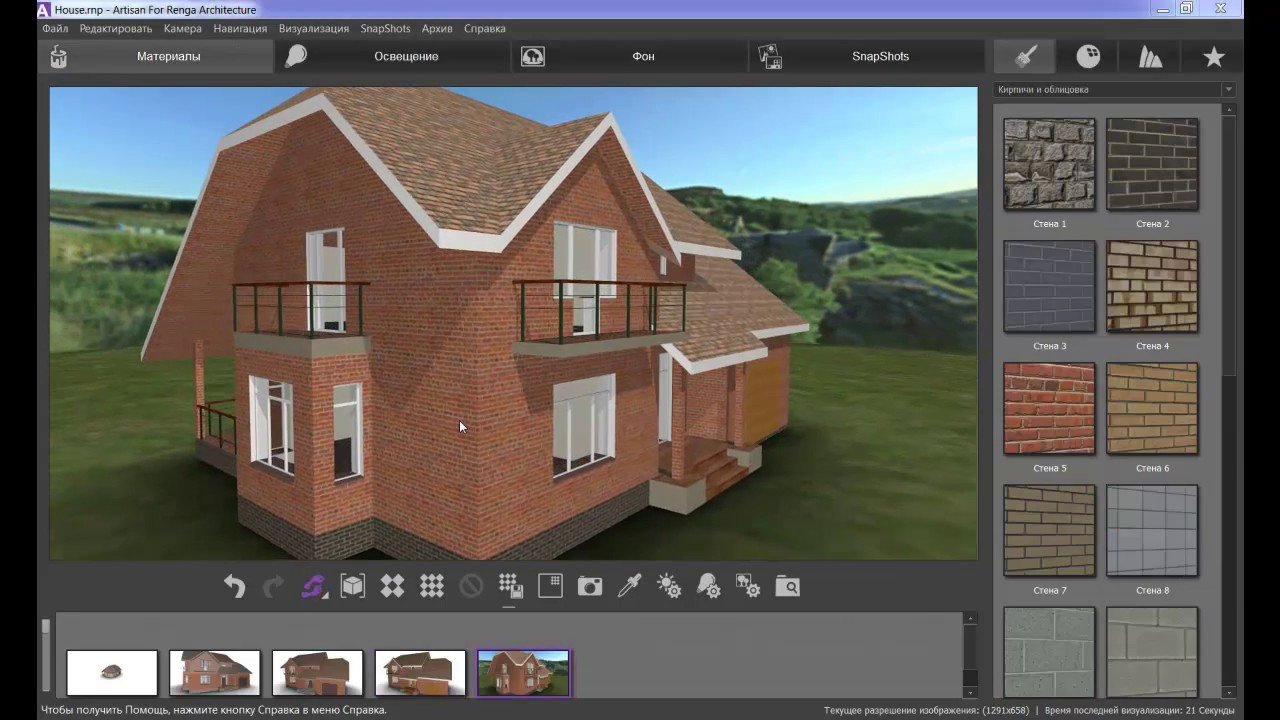Open the paintbrush materials library tab

point(1025,57)
